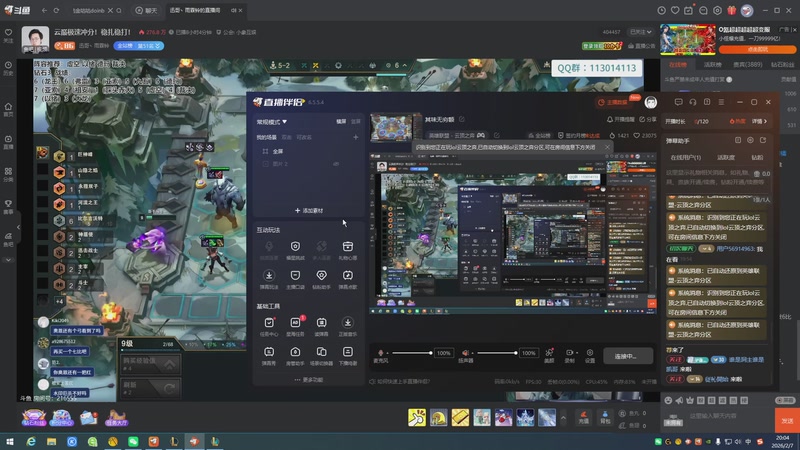Select the 活跃度 tab in 弹幕助手
Viewport: 800px width, 450px height.
(x=726, y=158)
